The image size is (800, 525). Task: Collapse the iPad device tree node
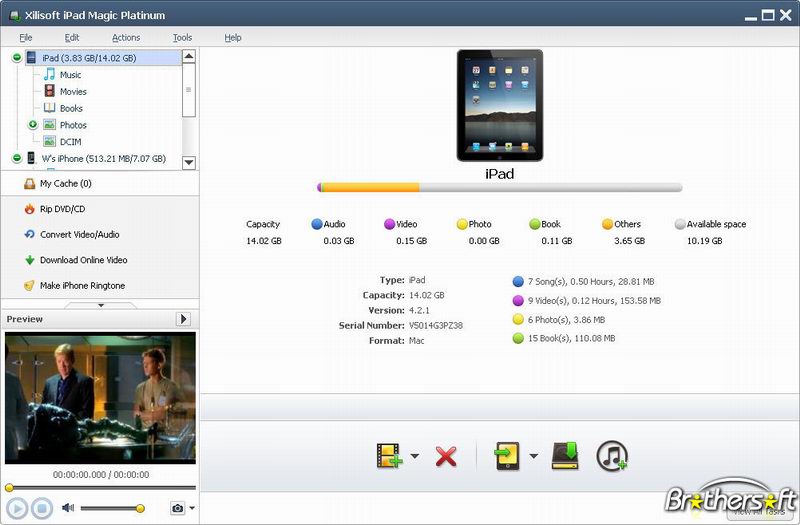click(x=17, y=58)
